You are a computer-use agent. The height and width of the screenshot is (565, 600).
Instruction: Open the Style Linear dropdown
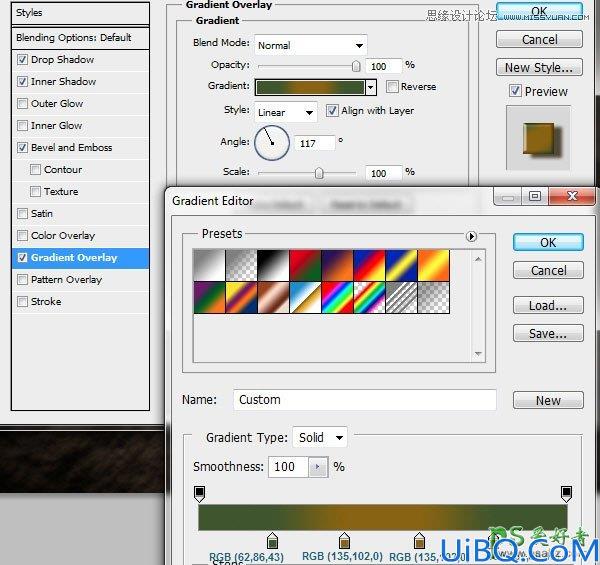(285, 112)
